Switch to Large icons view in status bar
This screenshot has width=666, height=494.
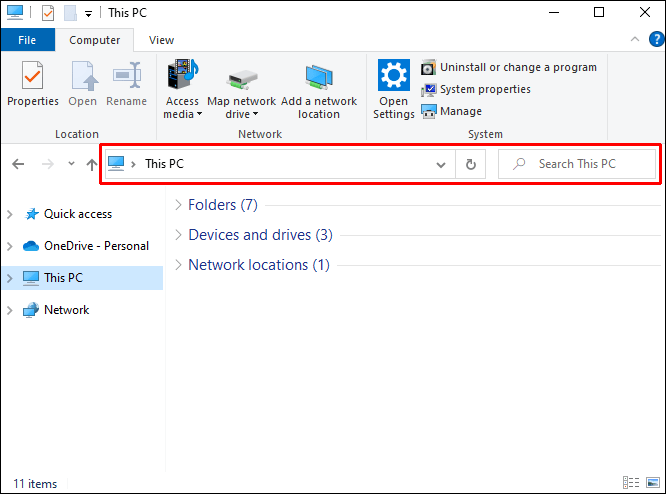(653, 483)
